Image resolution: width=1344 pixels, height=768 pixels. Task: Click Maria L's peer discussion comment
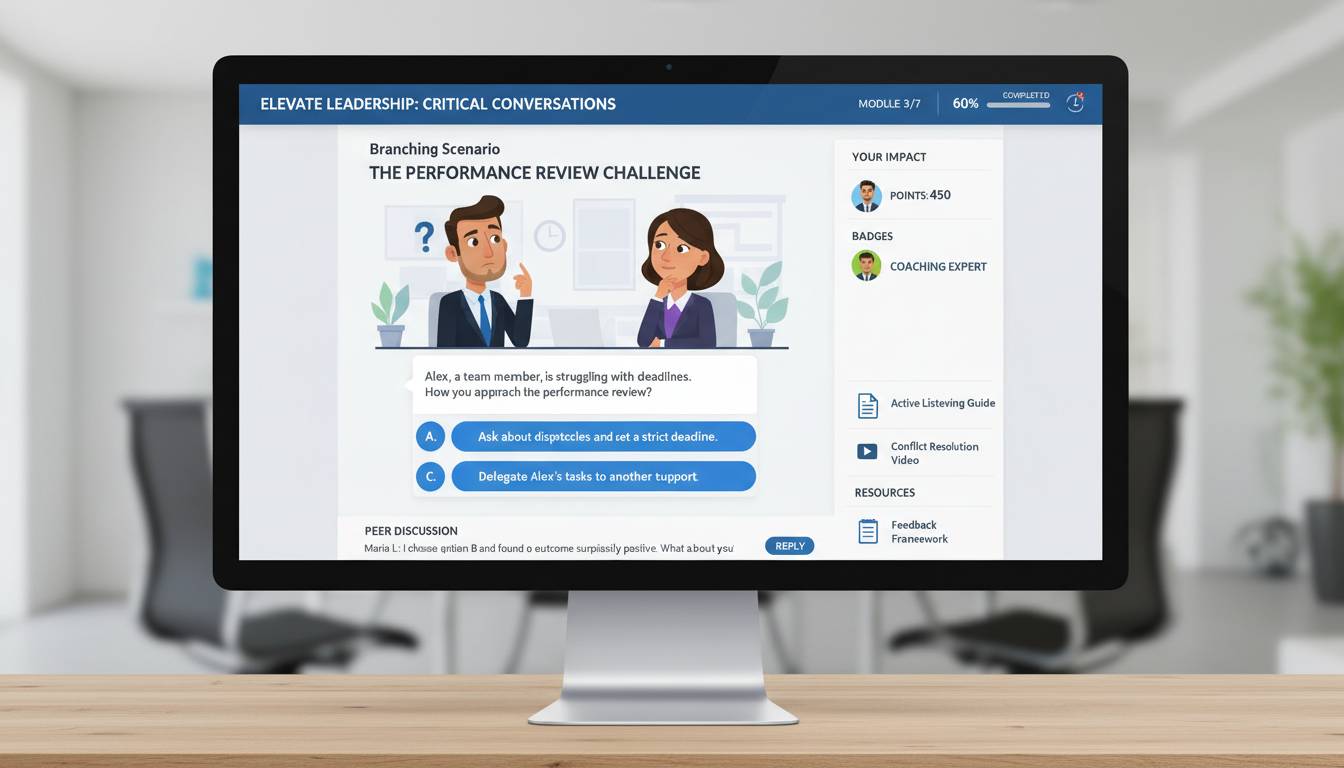coord(549,548)
